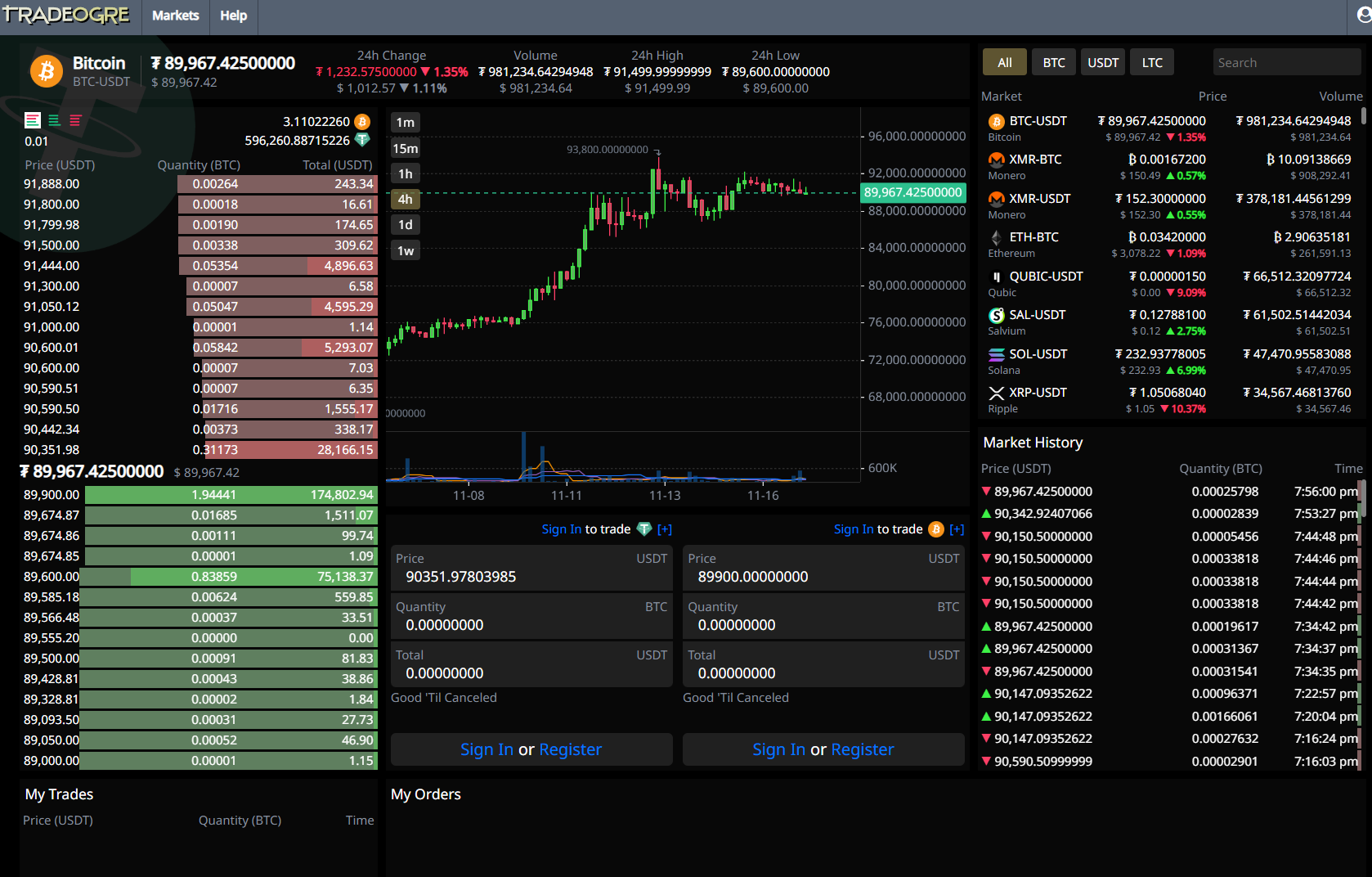
Task: Show only buy orders in order book
Action: [54, 120]
